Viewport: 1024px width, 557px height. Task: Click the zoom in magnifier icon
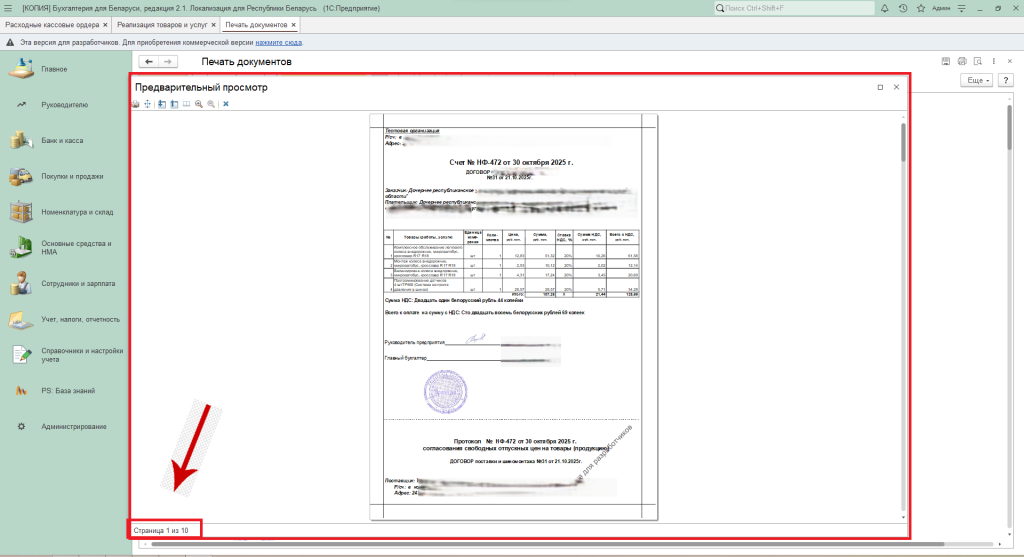point(199,104)
